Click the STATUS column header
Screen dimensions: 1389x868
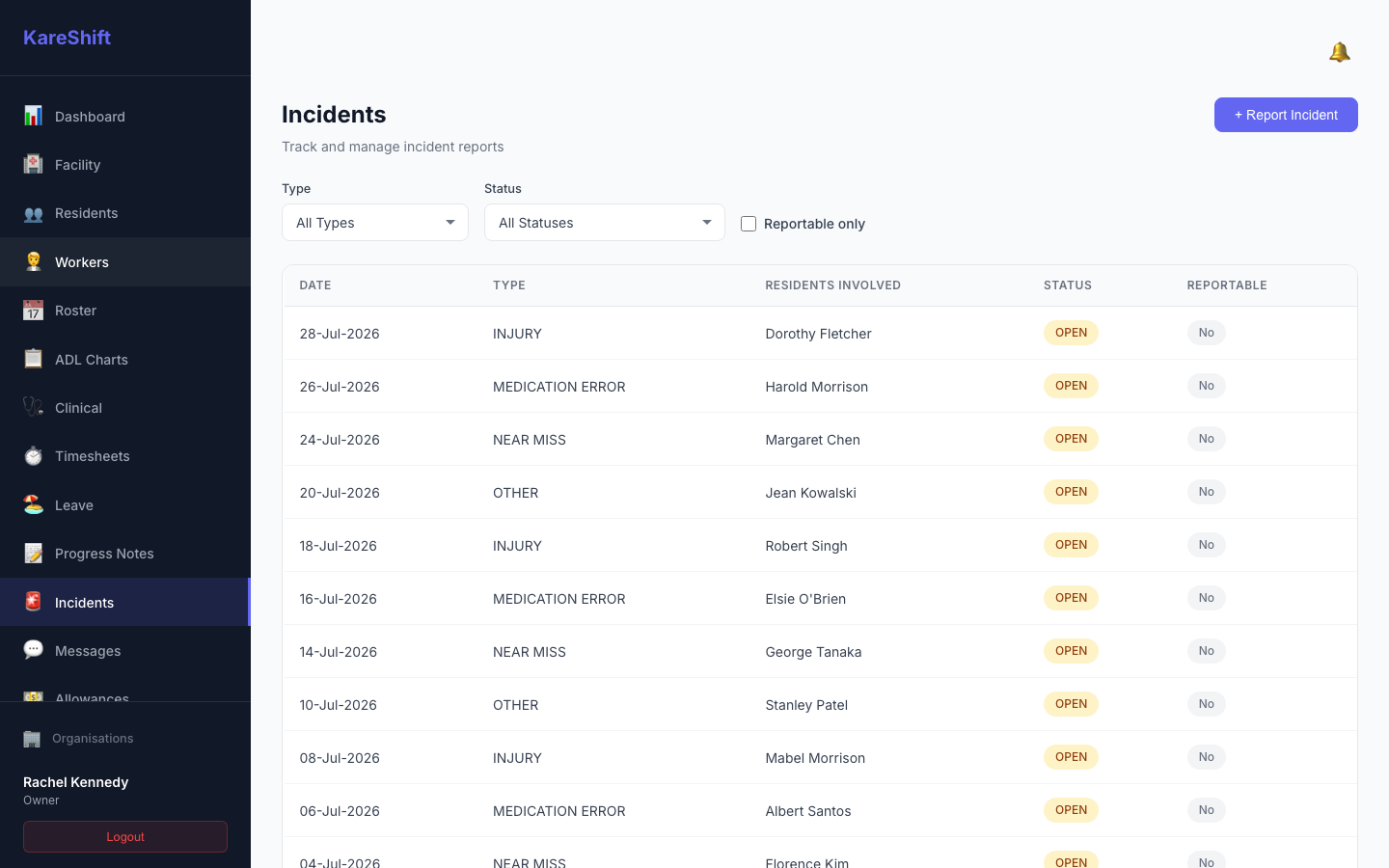(x=1068, y=285)
